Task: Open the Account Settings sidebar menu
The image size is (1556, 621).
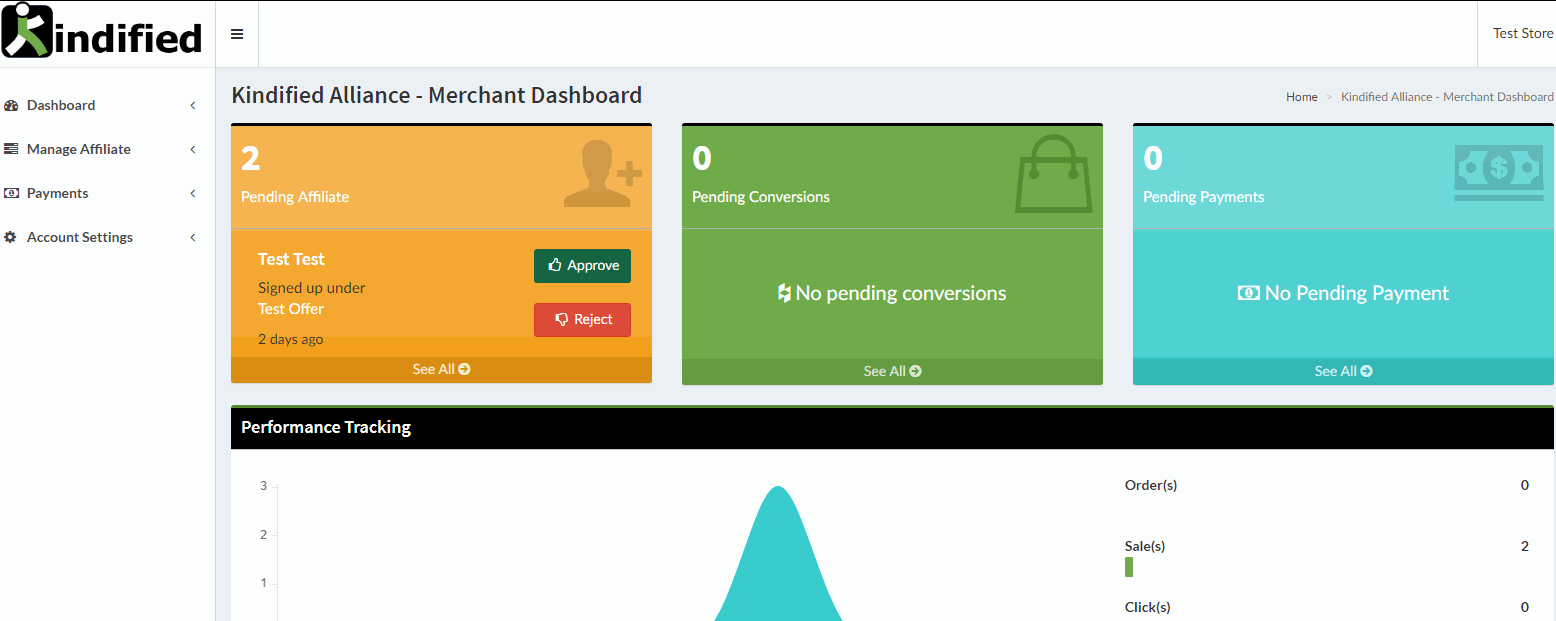Action: pyautogui.click(x=107, y=237)
